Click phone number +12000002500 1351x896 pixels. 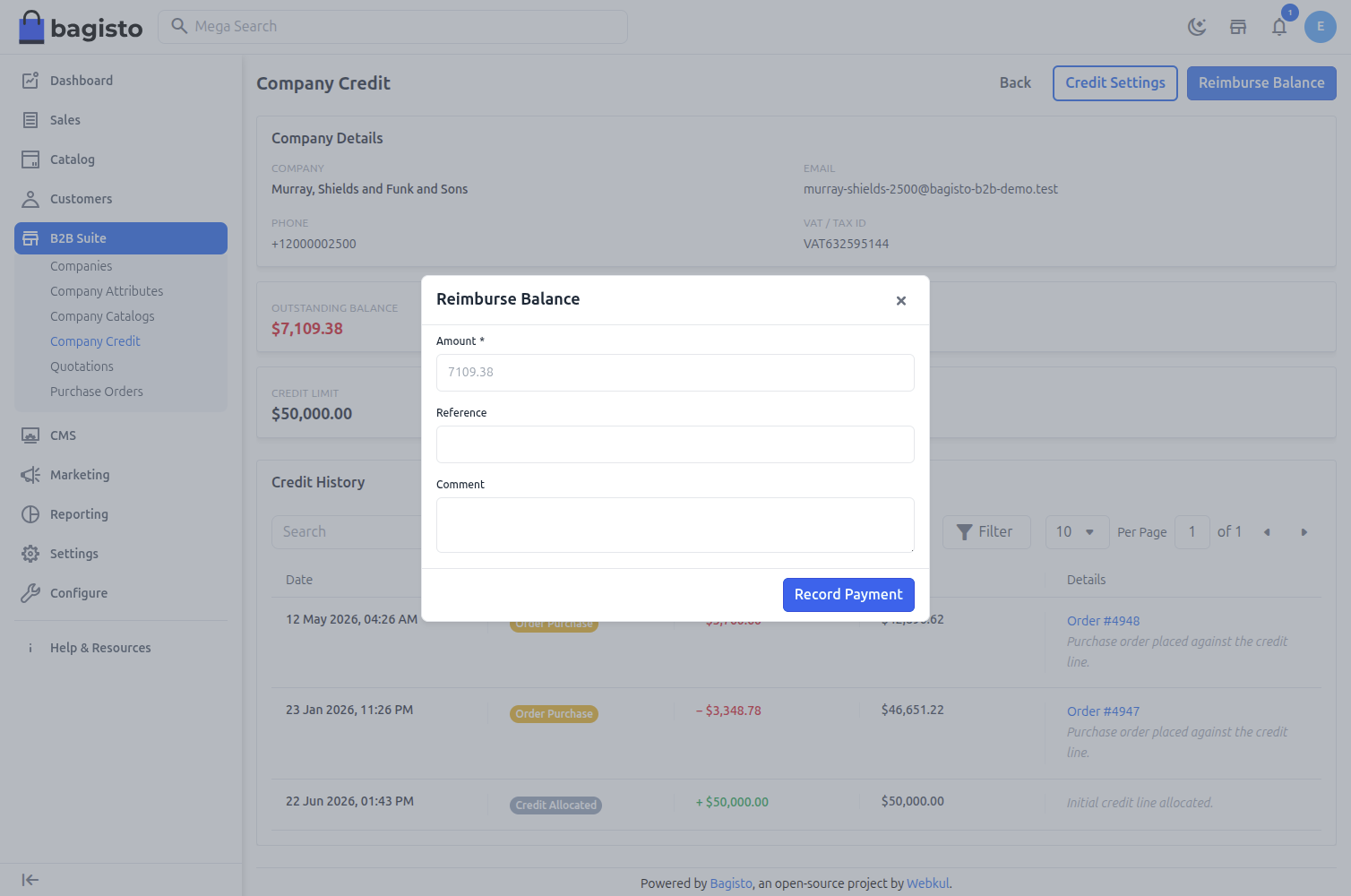[314, 244]
